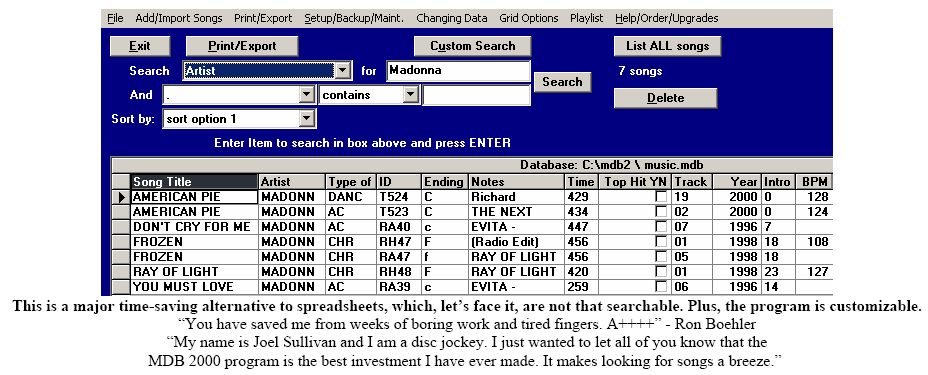Screen dimensions: 928x375
Task: Open the Add/Import Songs menu
Action: tap(179, 18)
